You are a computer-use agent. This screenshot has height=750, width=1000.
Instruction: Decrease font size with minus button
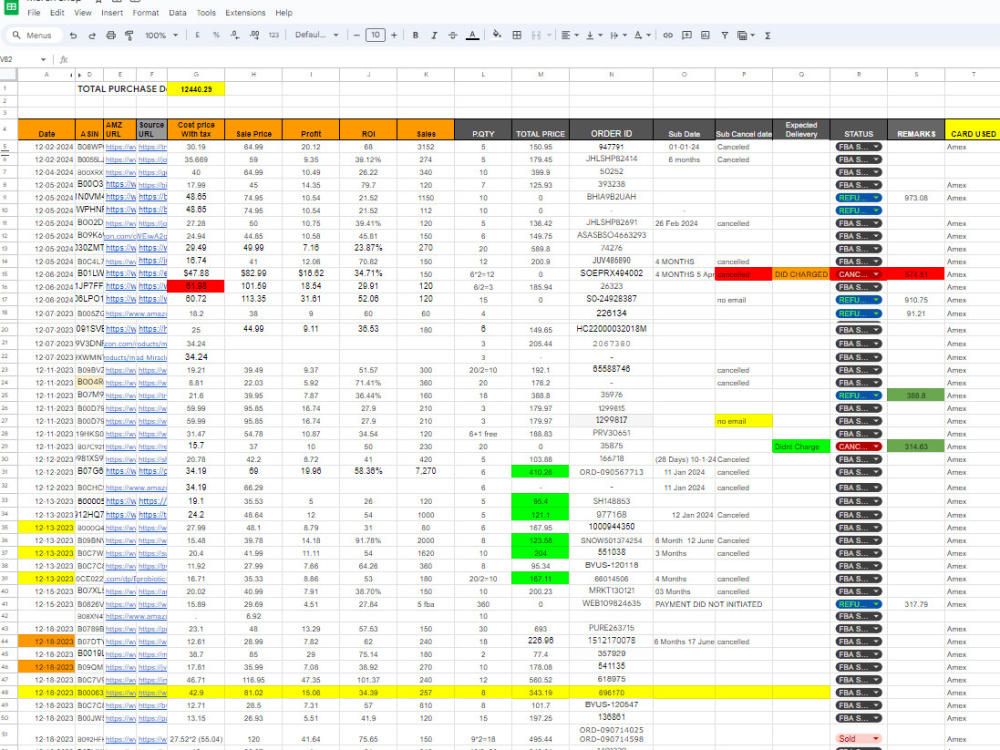coord(357,36)
